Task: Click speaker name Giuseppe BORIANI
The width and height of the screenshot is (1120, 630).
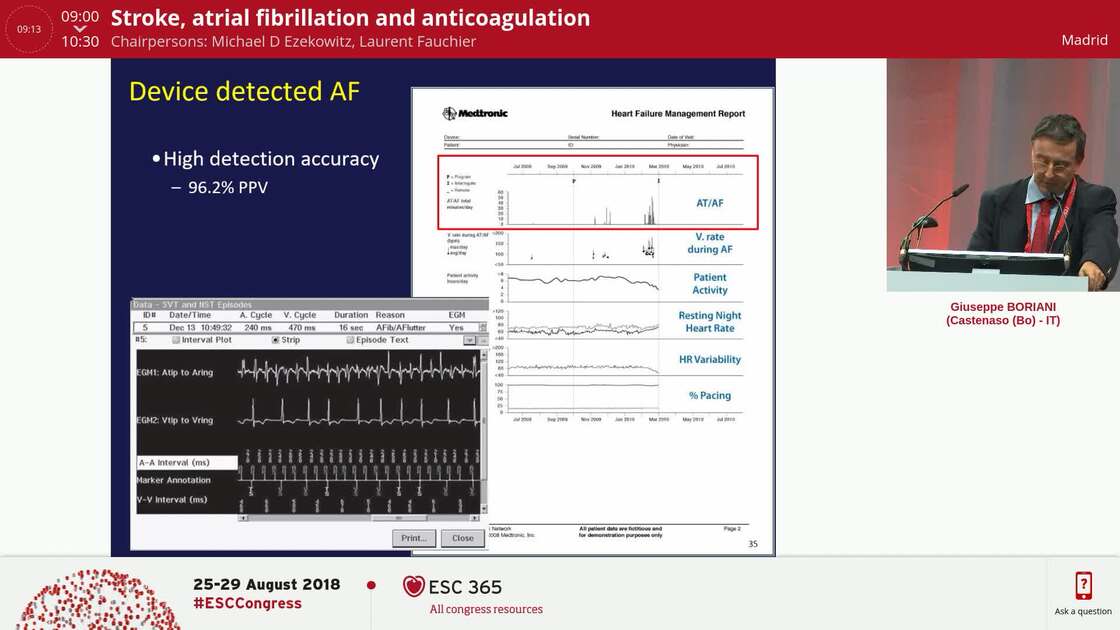Action: (x=1003, y=308)
